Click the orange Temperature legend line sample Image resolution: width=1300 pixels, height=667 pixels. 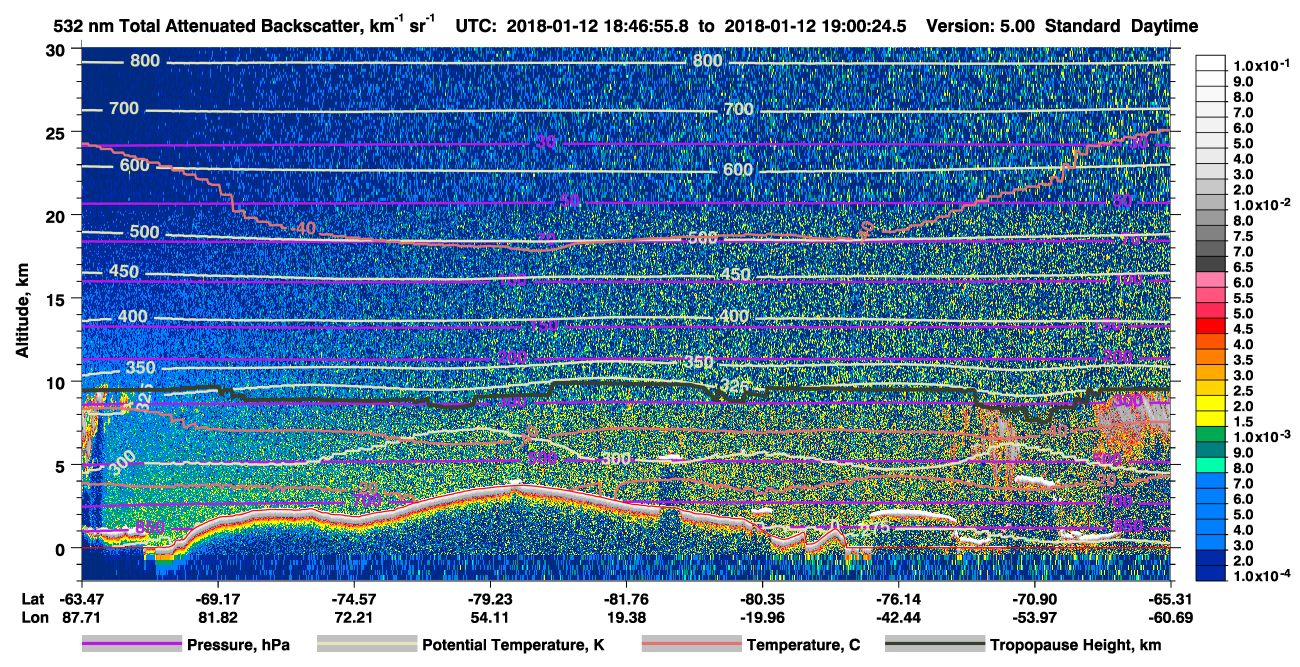(691, 646)
